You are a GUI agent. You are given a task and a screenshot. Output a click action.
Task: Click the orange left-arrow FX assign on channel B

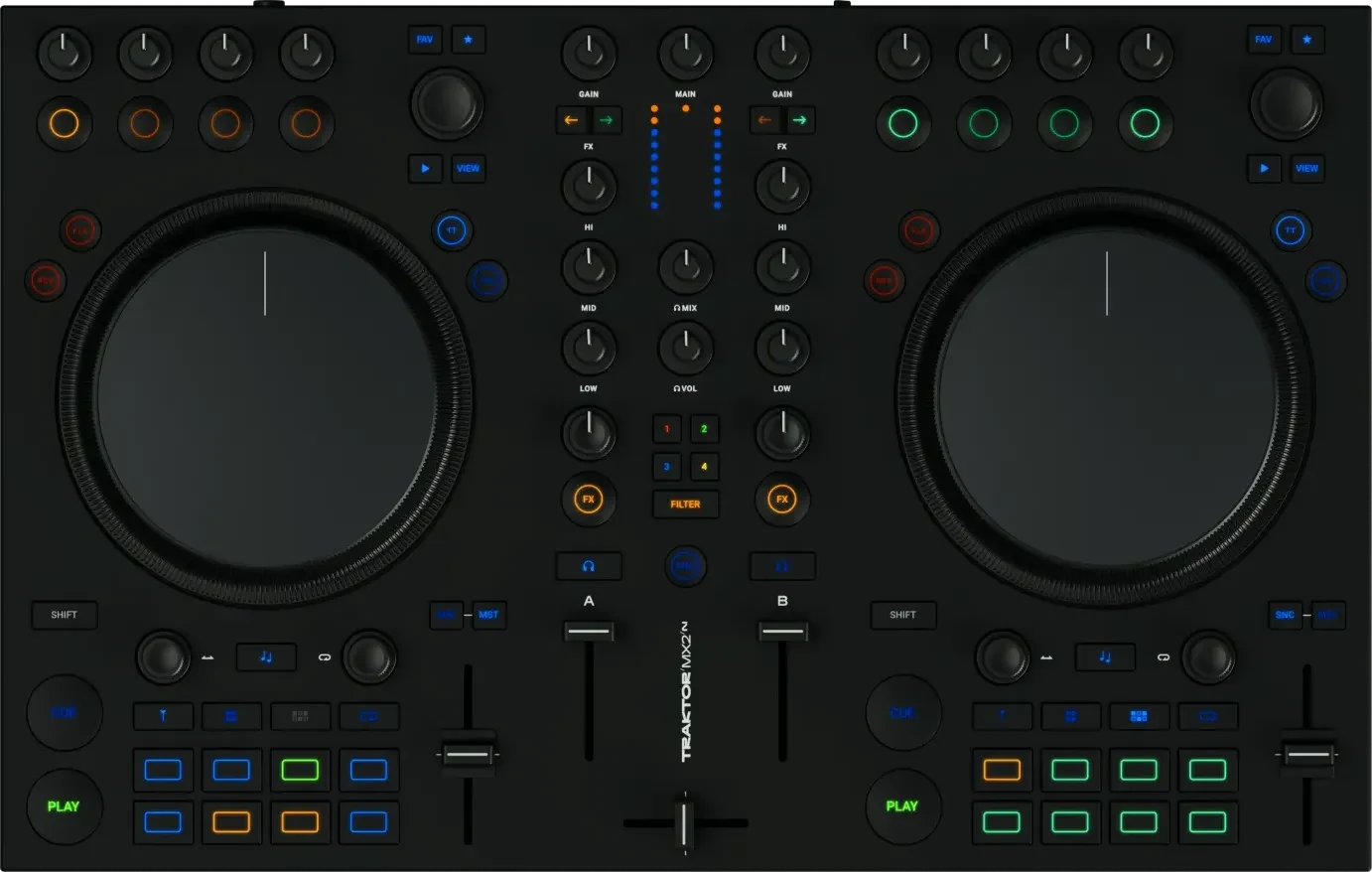click(764, 120)
